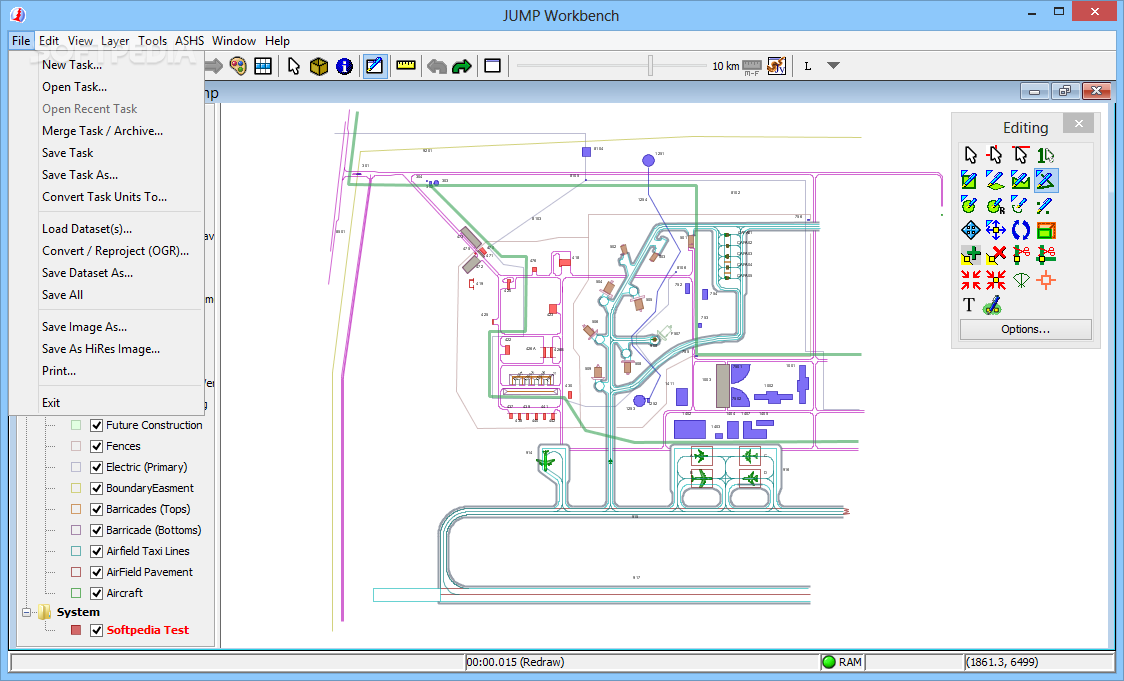Select the blue diamond move vertex tool
Screen dimensions: 1124x681
click(x=970, y=230)
